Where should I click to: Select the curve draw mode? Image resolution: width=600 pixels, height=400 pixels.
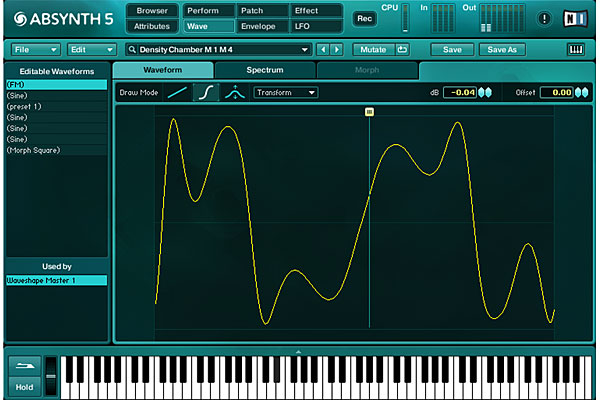point(206,93)
